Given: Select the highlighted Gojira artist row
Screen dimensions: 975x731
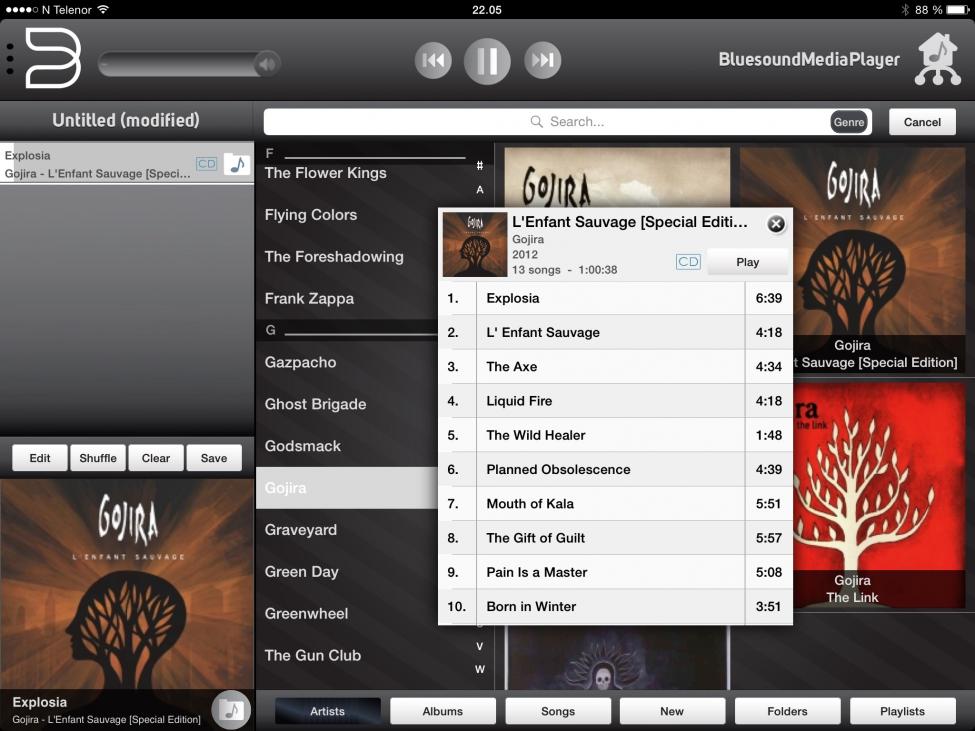Looking at the screenshot, I should (x=347, y=488).
